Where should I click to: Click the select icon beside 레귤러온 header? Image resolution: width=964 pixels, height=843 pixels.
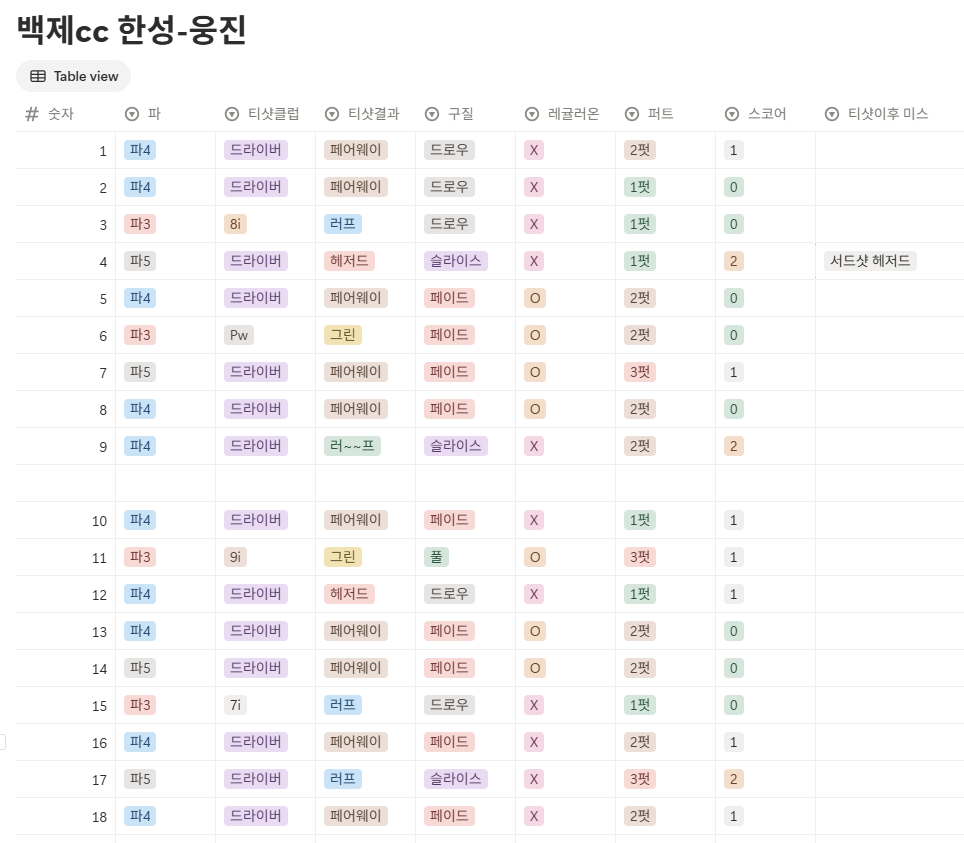pyautogui.click(x=532, y=114)
